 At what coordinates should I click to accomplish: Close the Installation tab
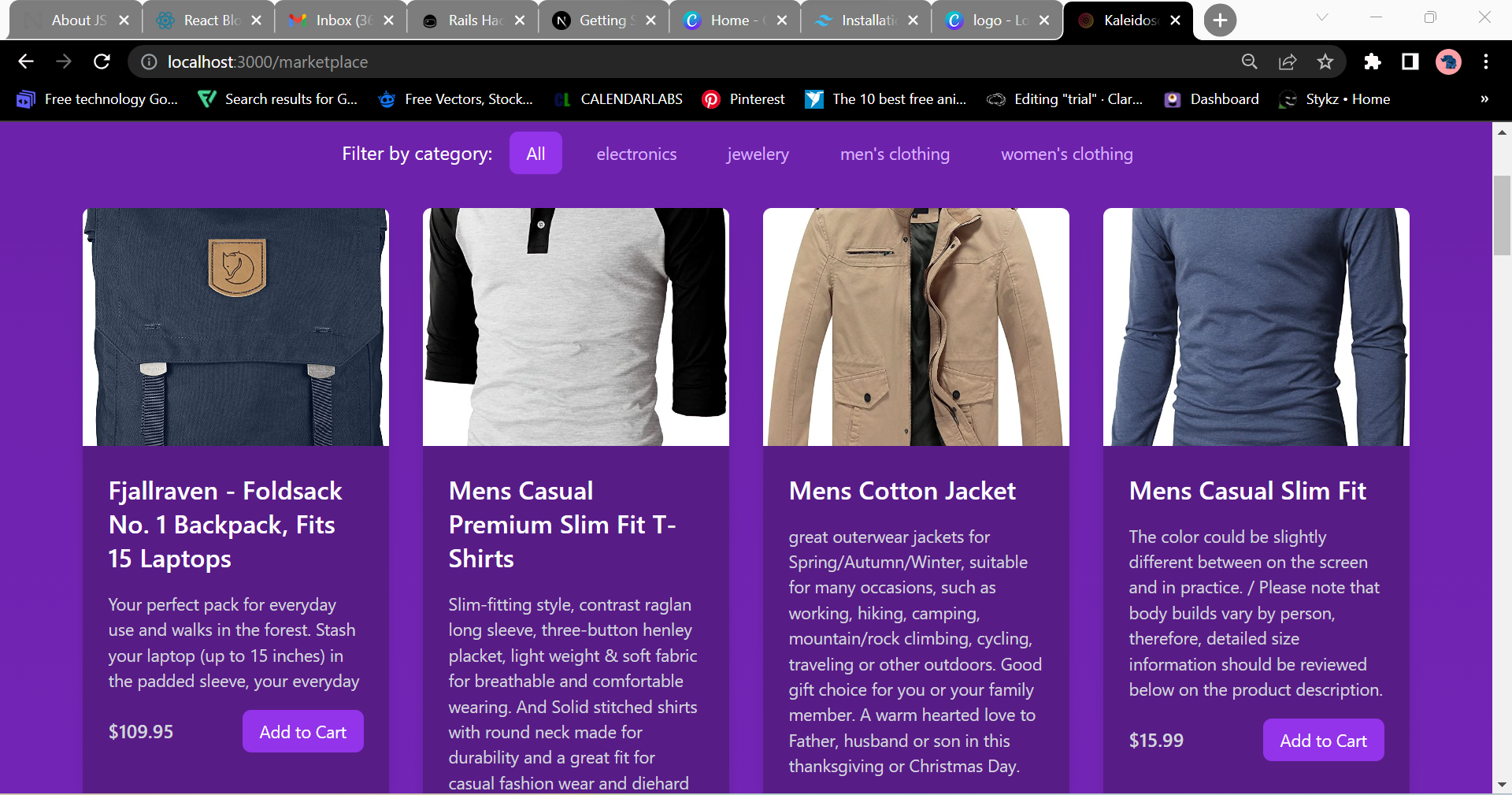(913, 20)
